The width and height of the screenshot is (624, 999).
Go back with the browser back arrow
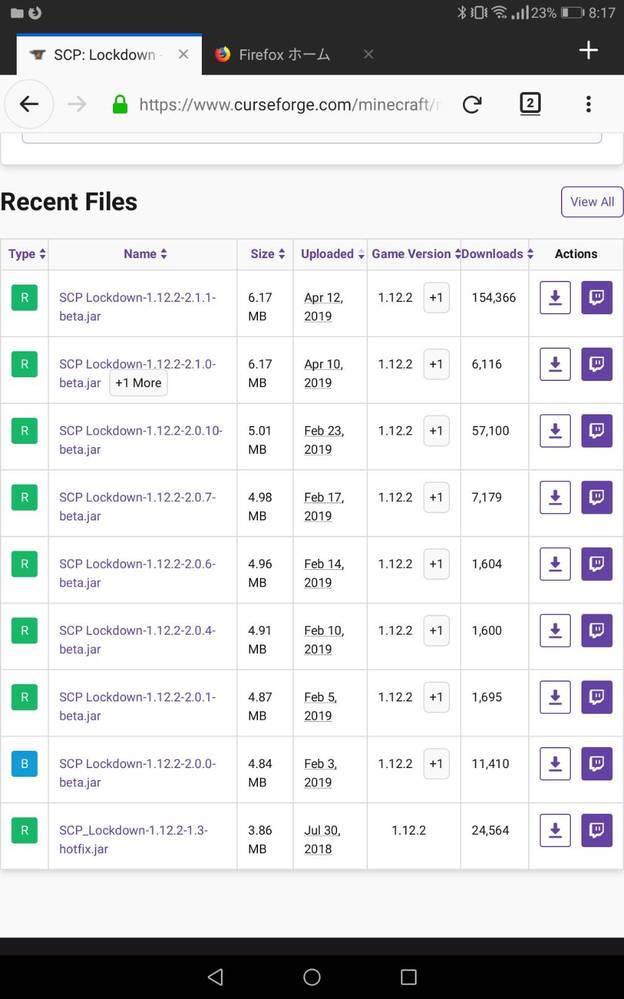pyautogui.click(x=29, y=104)
